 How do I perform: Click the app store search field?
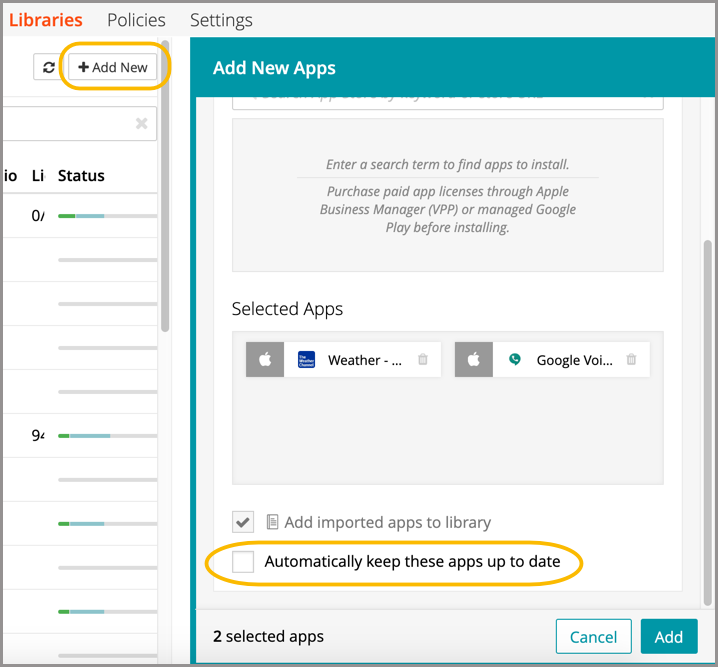pyautogui.click(x=447, y=99)
